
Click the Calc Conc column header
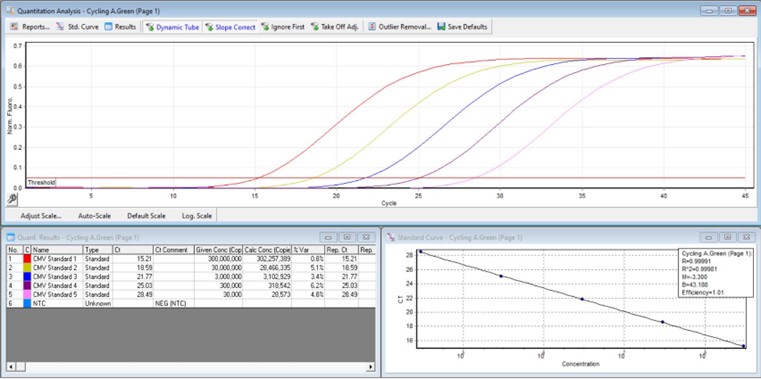coord(267,250)
